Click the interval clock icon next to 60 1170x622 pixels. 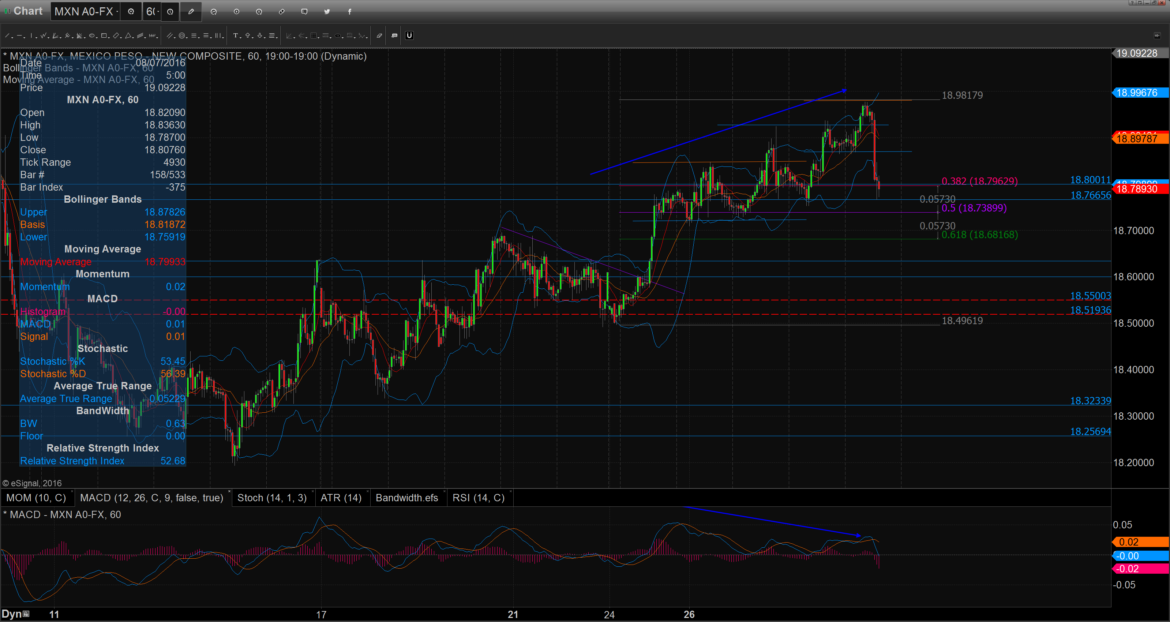170,11
